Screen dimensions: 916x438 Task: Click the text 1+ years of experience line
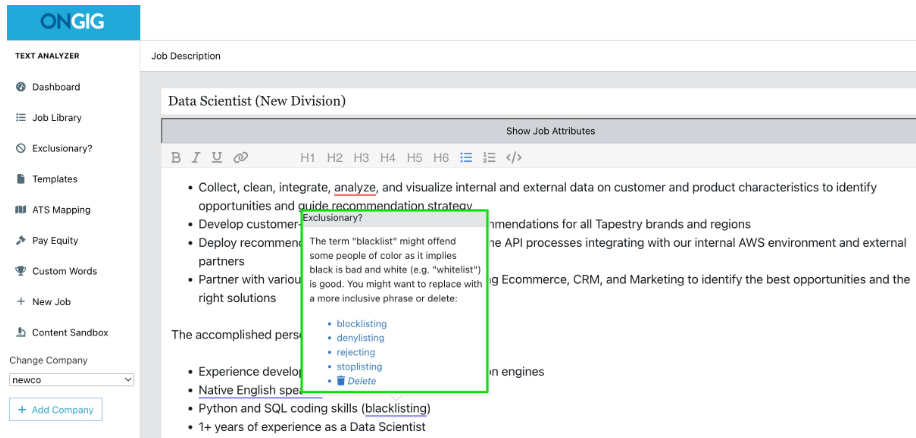click(x=312, y=427)
